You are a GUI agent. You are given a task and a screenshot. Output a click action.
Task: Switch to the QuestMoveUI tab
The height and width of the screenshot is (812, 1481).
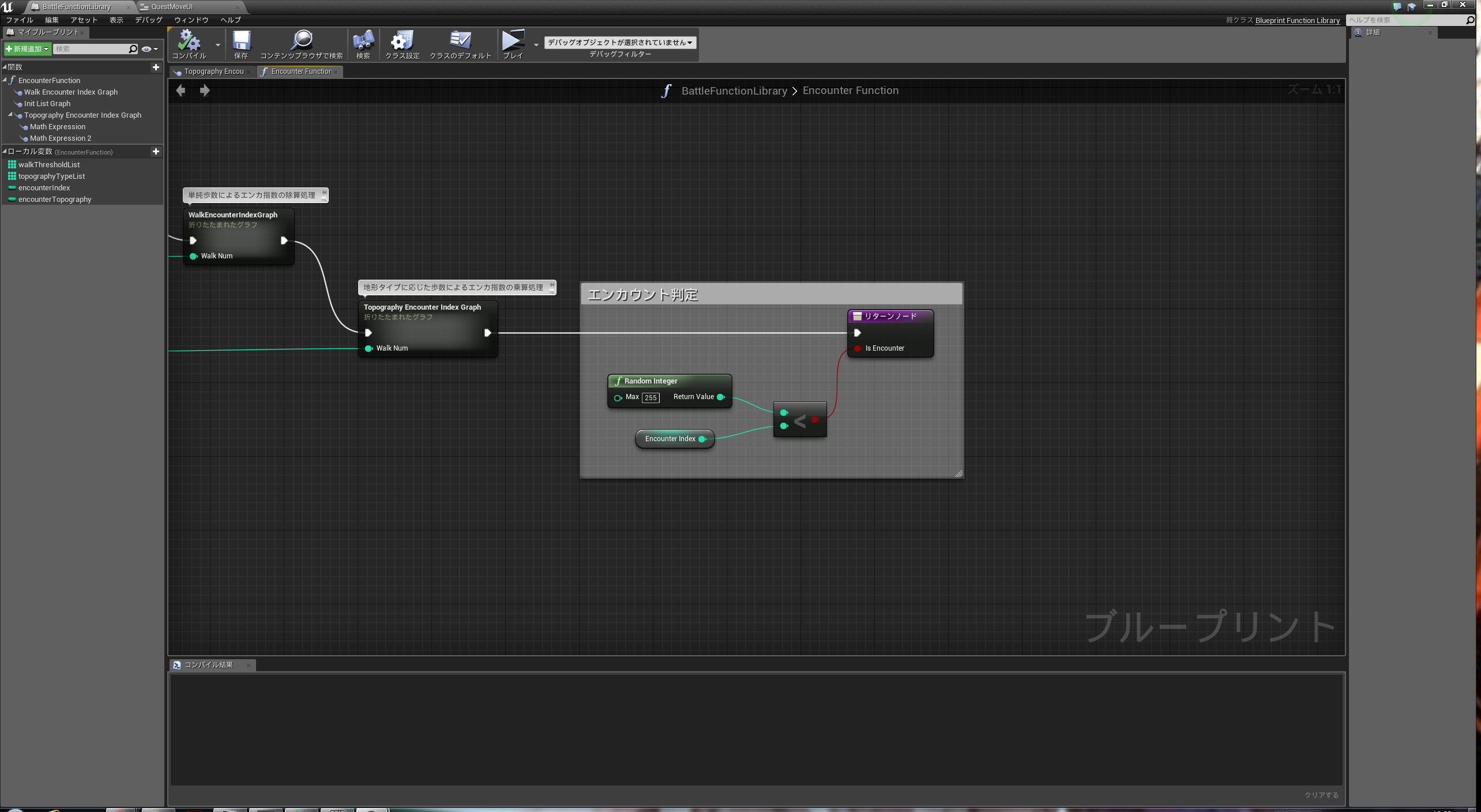pyautogui.click(x=172, y=7)
